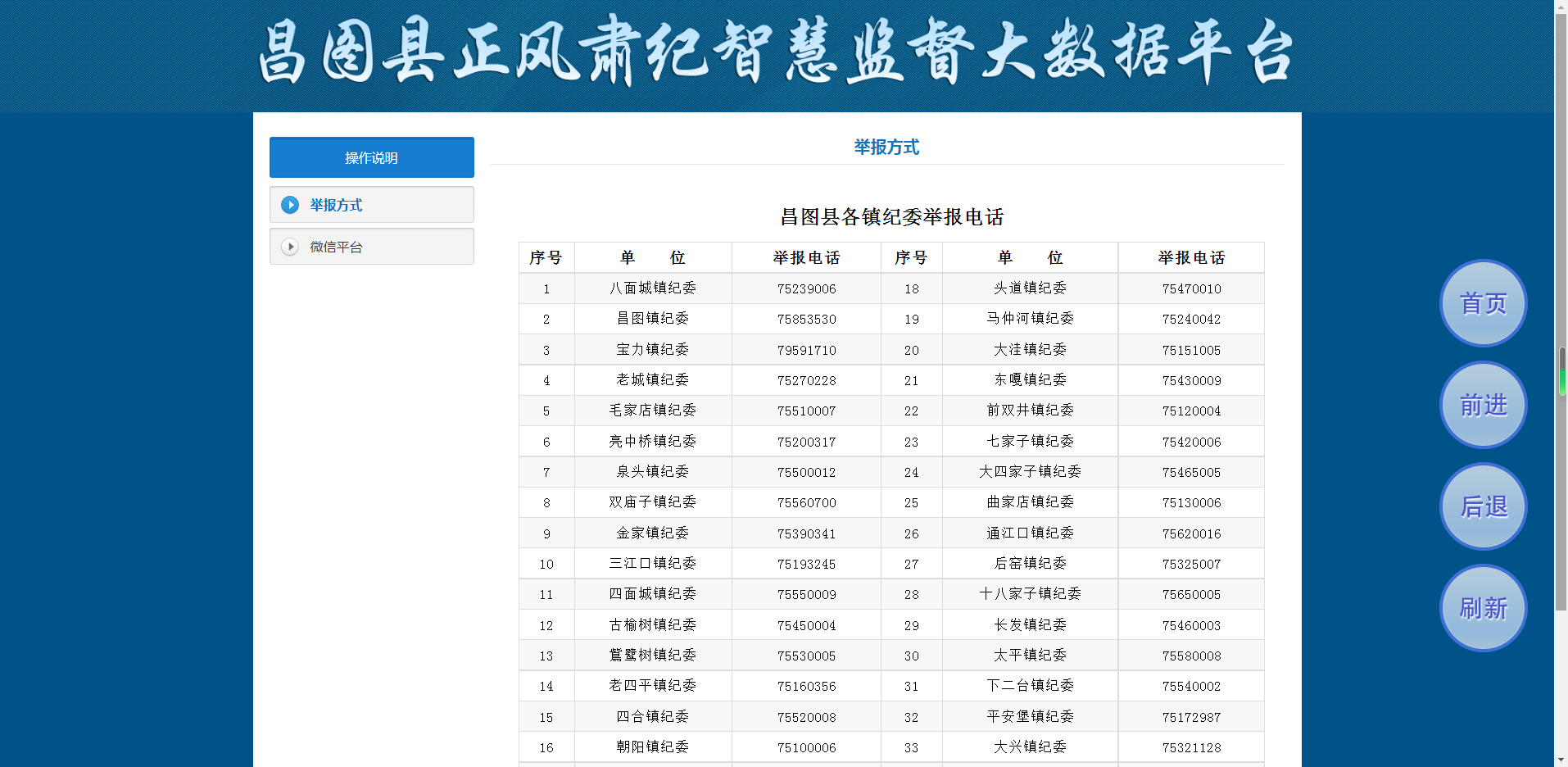Select the cell 马仲河镇纪委
The height and width of the screenshot is (767, 1568).
[x=1031, y=319]
